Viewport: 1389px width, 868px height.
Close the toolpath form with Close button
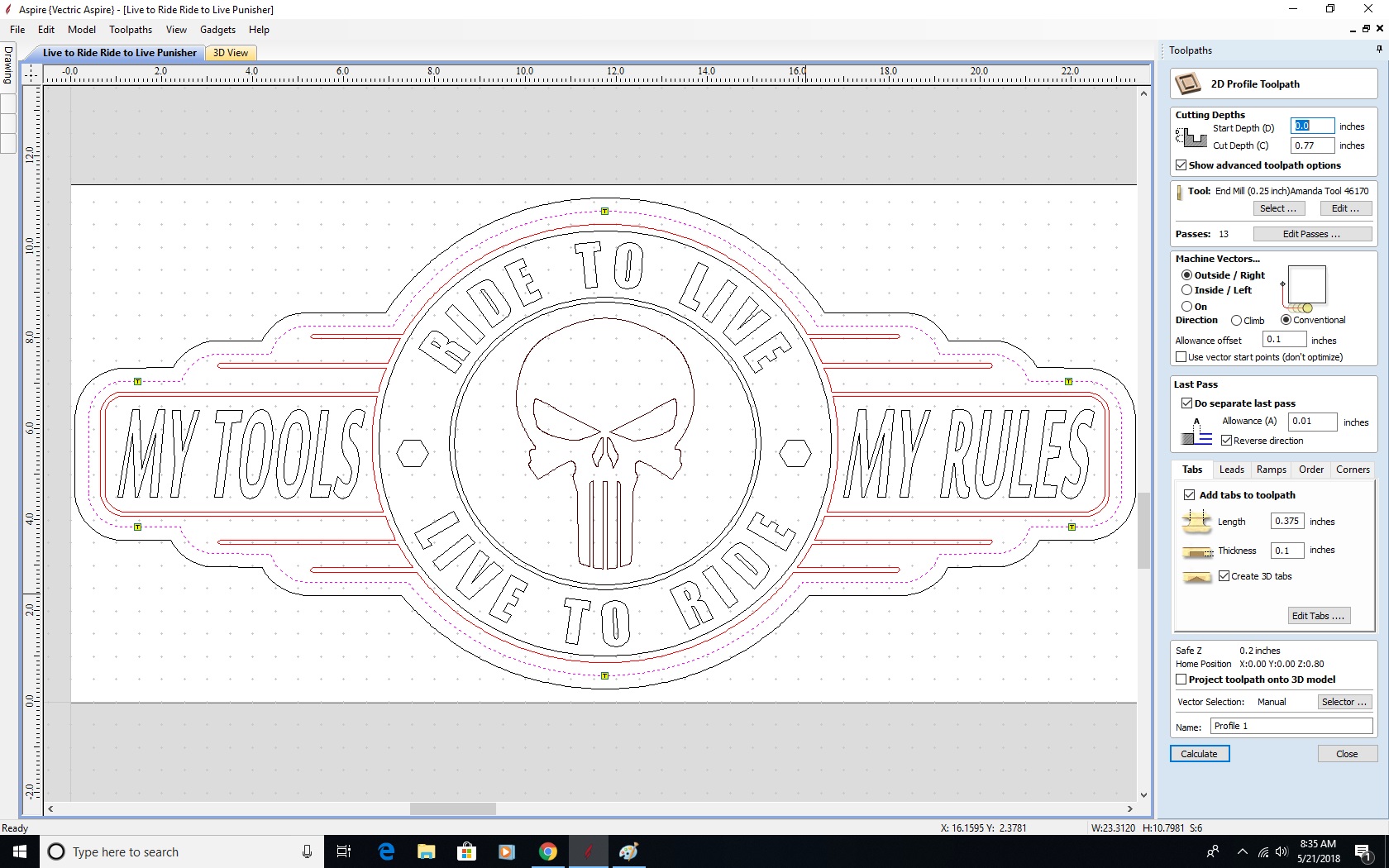1347,754
